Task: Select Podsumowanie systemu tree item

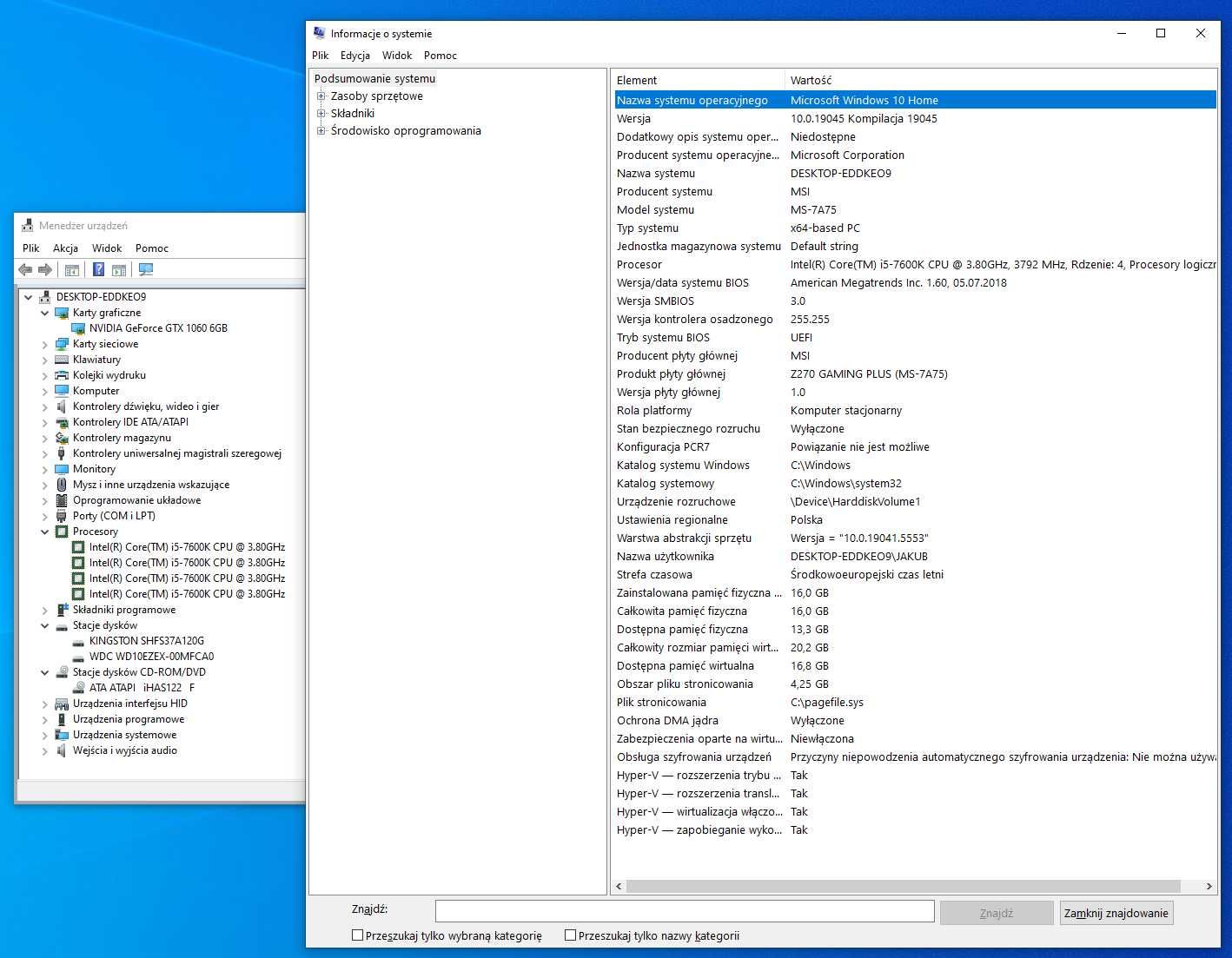Action: click(x=374, y=79)
